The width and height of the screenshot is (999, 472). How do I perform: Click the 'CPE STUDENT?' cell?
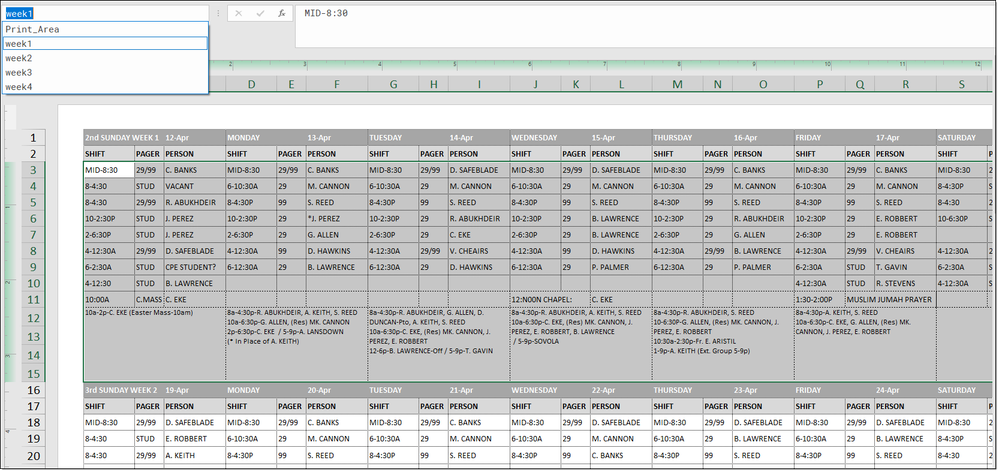(x=194, y=267)
